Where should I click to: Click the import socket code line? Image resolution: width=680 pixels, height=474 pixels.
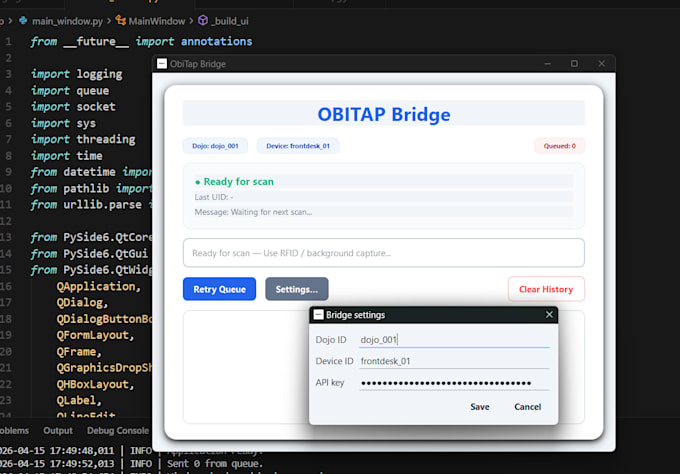[x=73, y=107]
